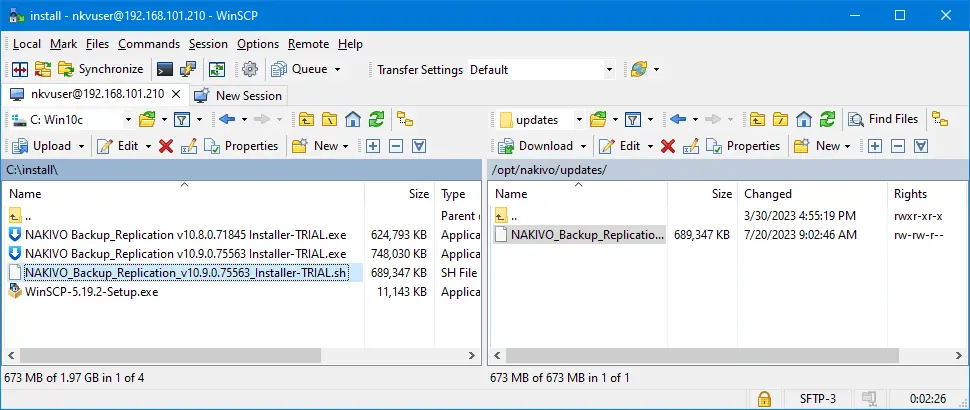This screenshot has width=970, height=410.
Task: Open the local filter dropdown arrow
Action: pos(199,119)
